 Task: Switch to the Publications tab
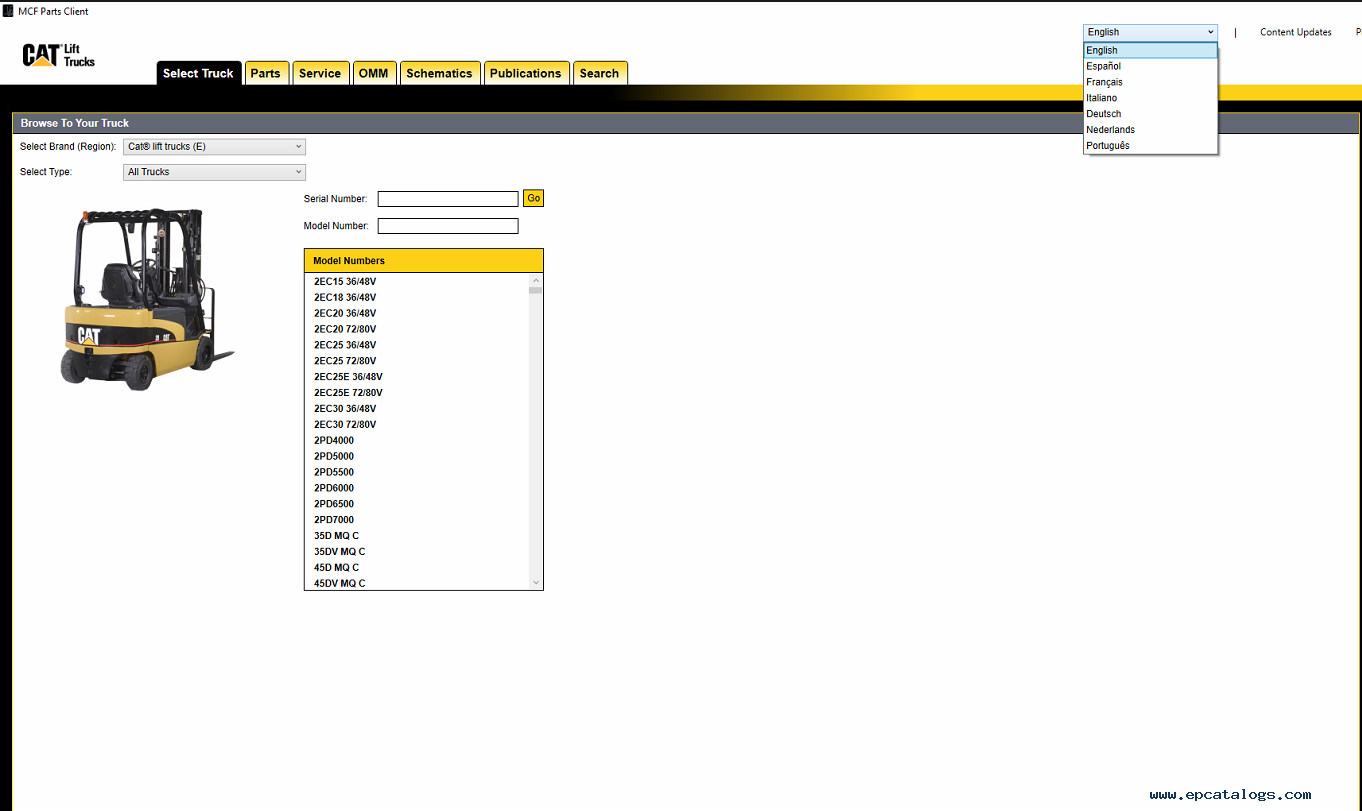526,73
